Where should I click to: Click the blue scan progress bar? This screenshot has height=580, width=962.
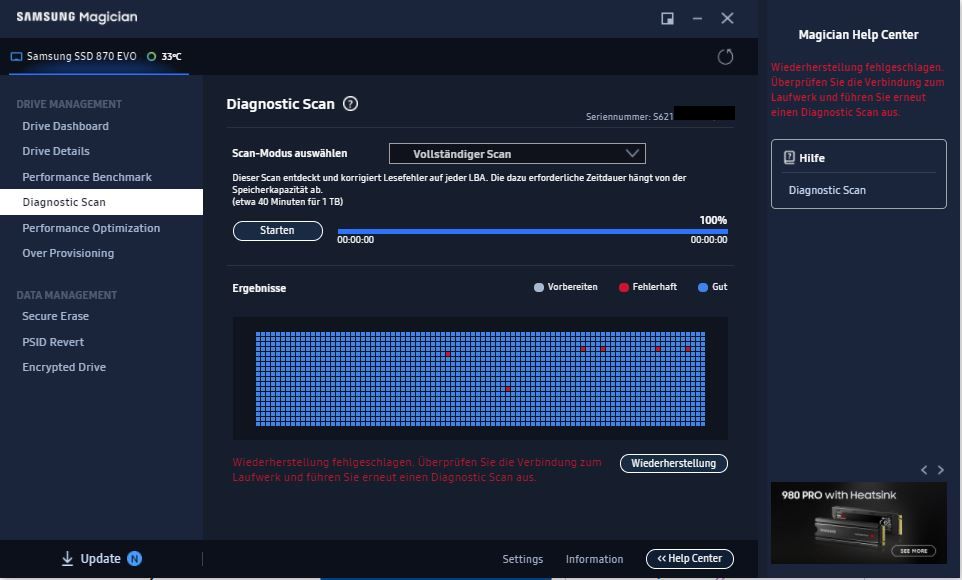point(533,231)
